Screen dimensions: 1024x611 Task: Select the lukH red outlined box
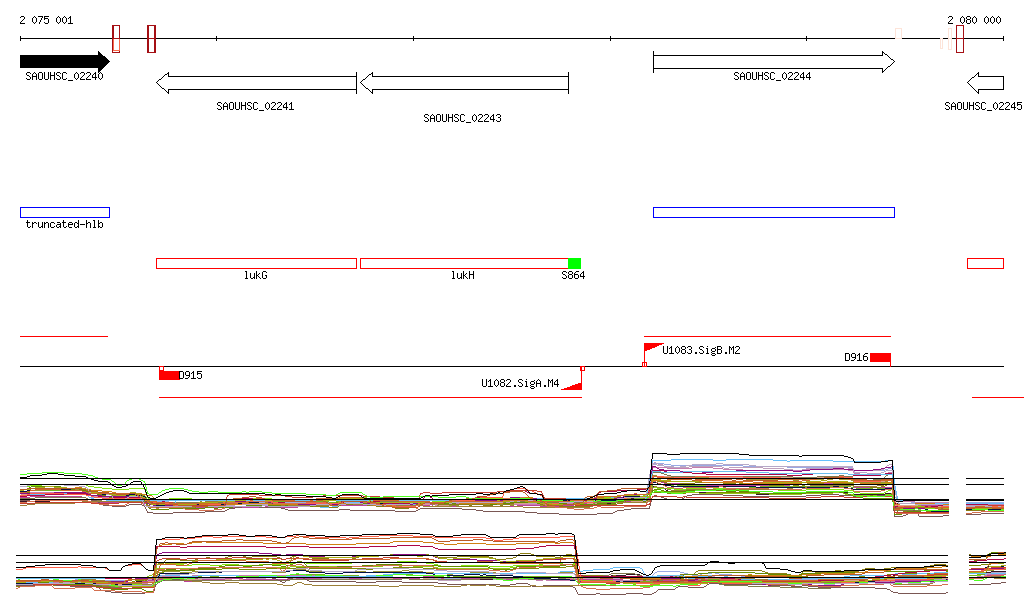click(463, 263)
